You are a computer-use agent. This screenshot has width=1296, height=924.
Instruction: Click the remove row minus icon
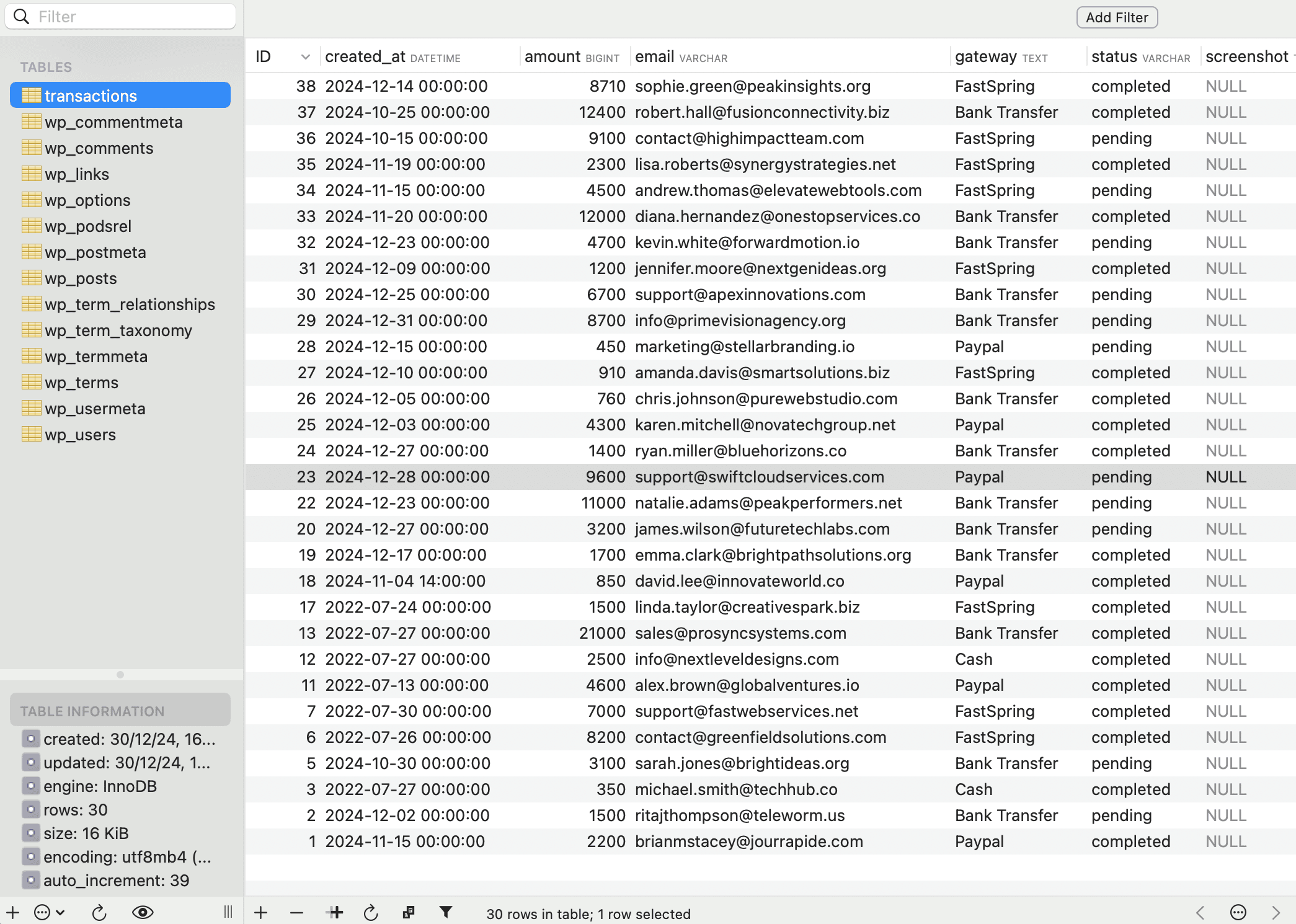(x=296, y=913)
